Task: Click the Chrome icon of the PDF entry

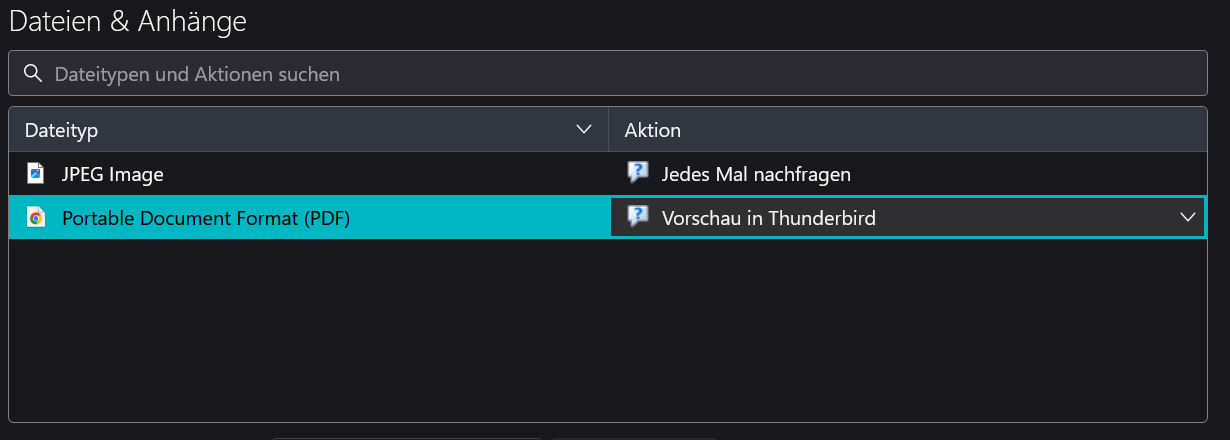Action: (35, 217)
